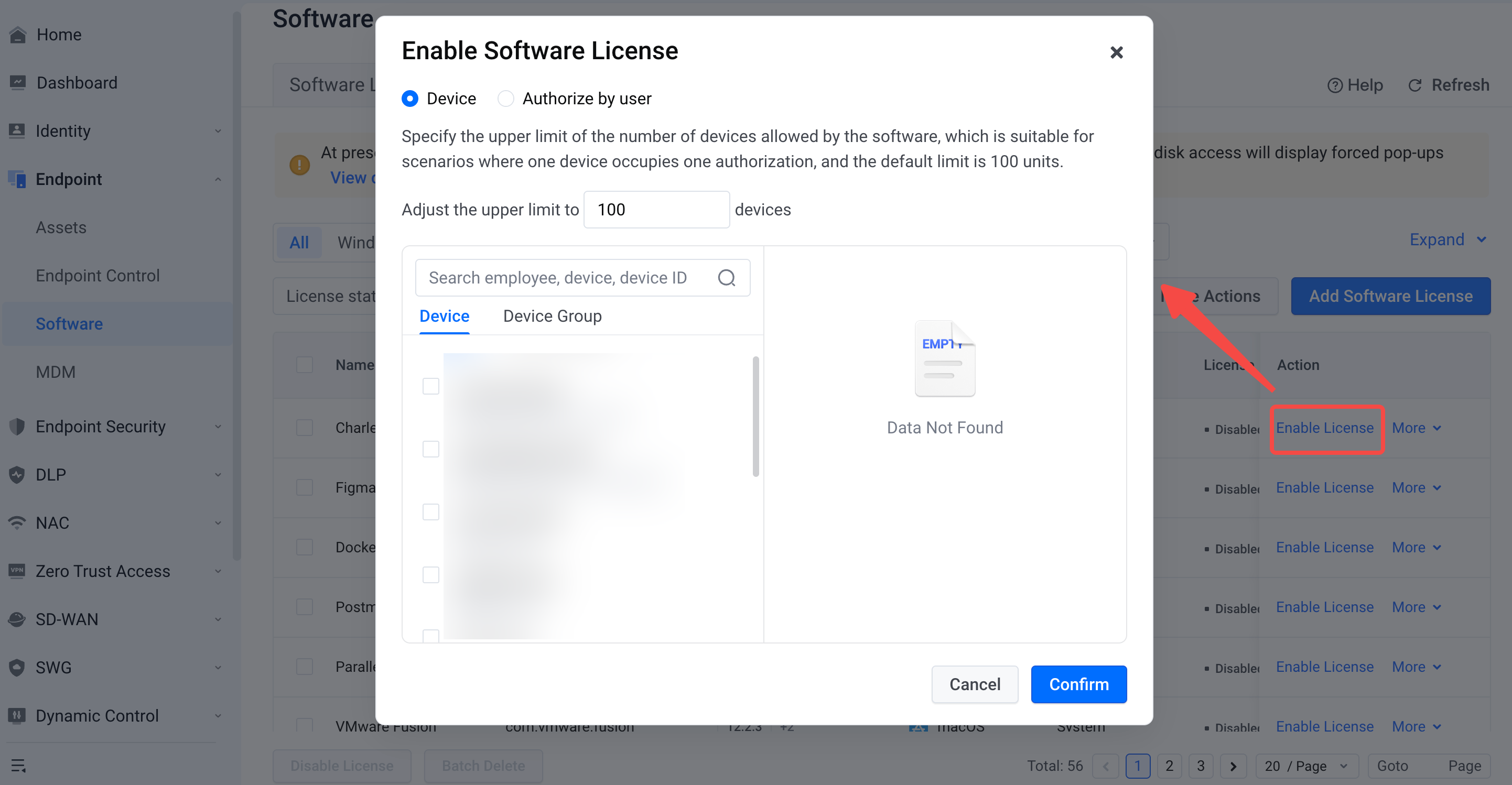Click the Refresh icon at top right
The width and height of the screenshot is (1512, 785).
tap(1414, 85)
